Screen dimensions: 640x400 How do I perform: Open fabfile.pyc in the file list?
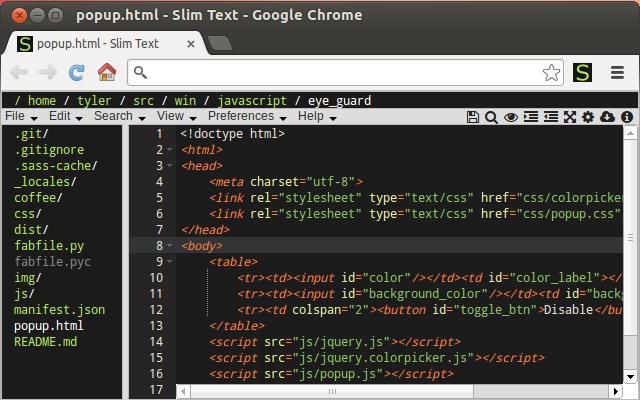click(52, 262)
